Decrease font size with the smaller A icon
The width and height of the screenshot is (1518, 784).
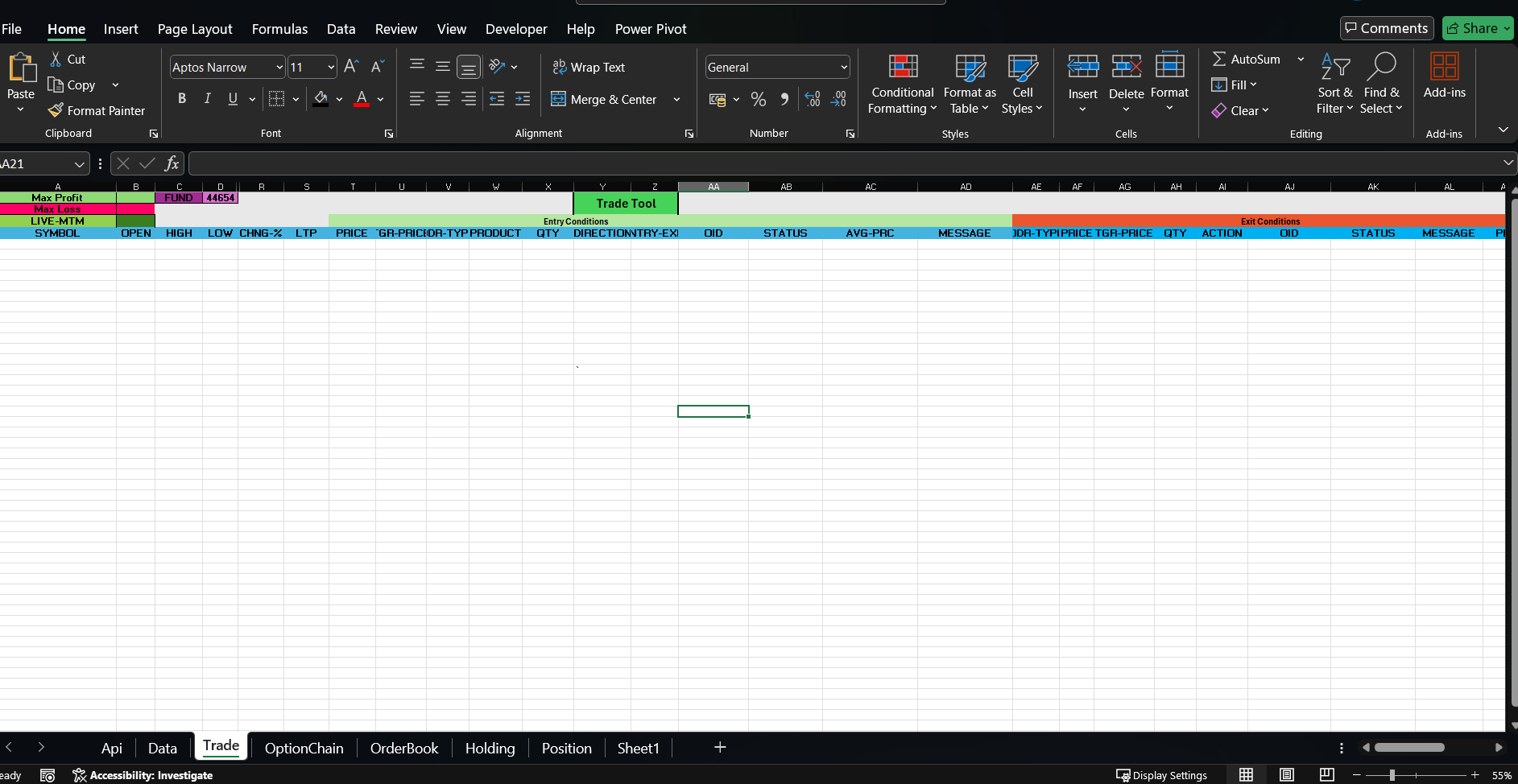pos(377,67)
